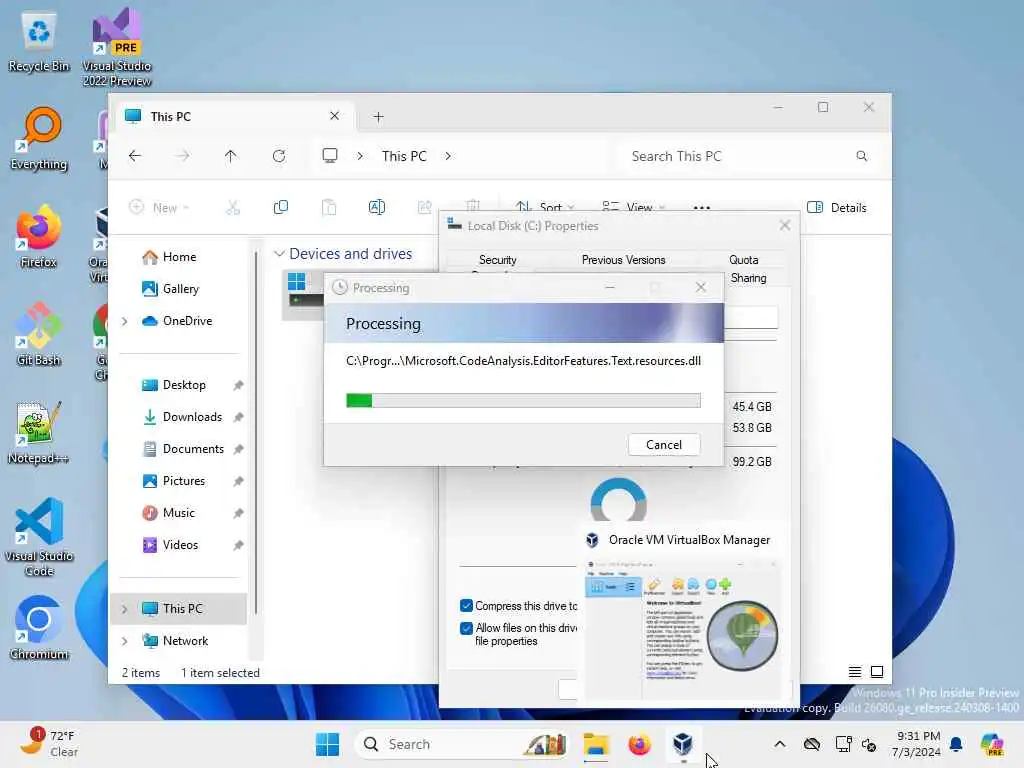
Task: Open the Sort dropdown
Action: [x=545, y=208]
